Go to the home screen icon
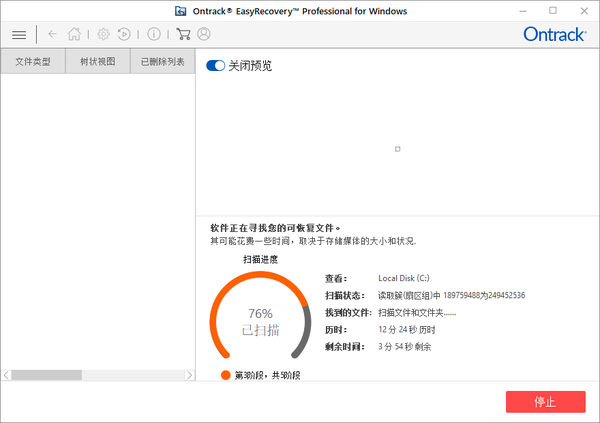Image resolution: width=600 pixels, height=423 pixels. (x=74, y=34)
